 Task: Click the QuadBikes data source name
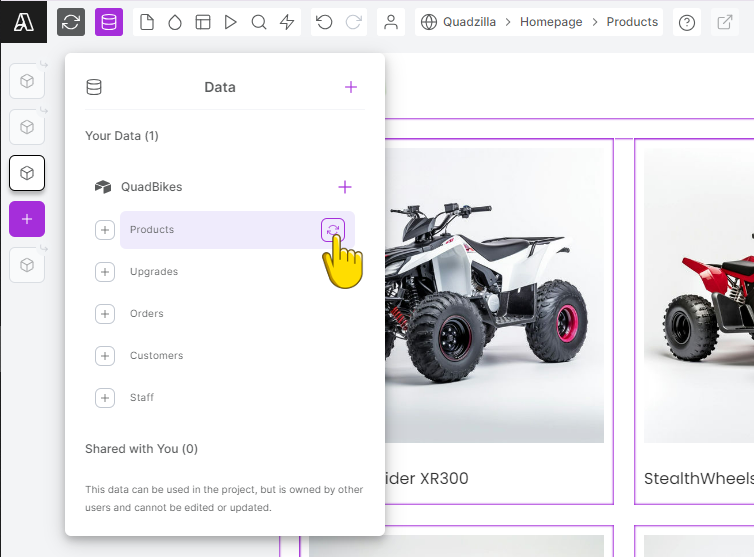(151, 187)
